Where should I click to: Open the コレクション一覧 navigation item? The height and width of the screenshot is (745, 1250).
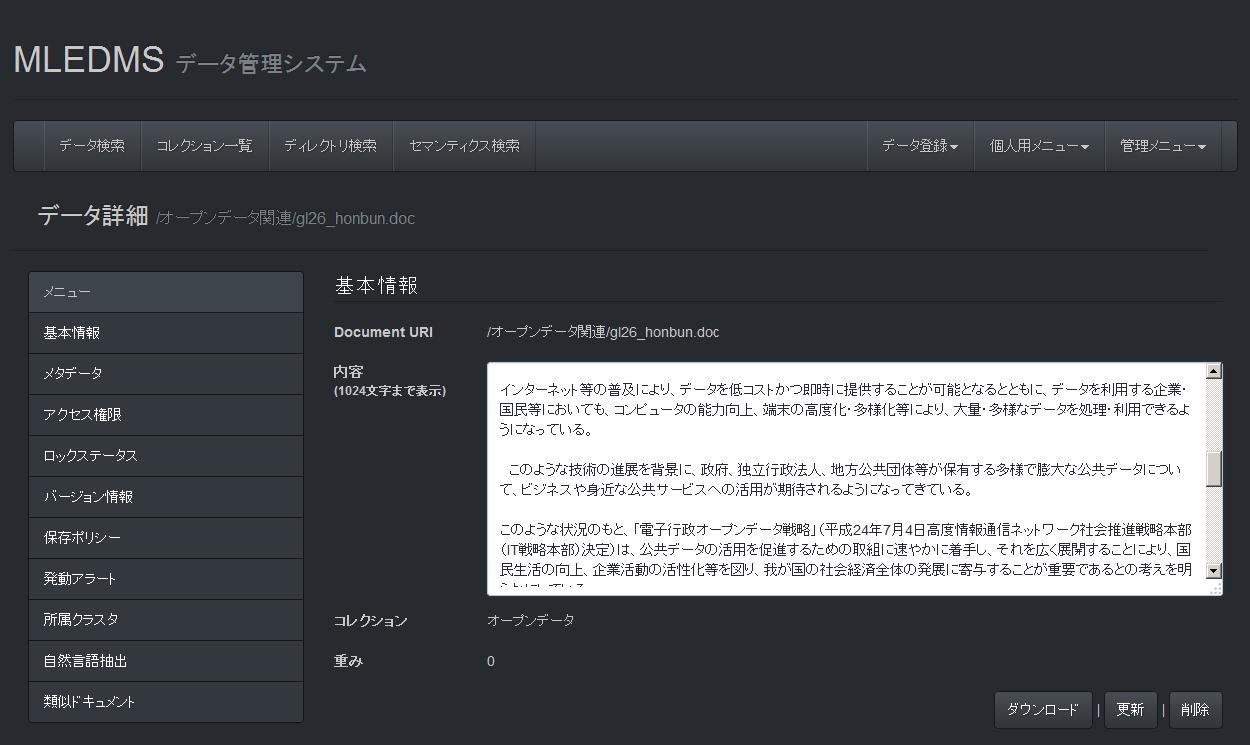(204, 146)
